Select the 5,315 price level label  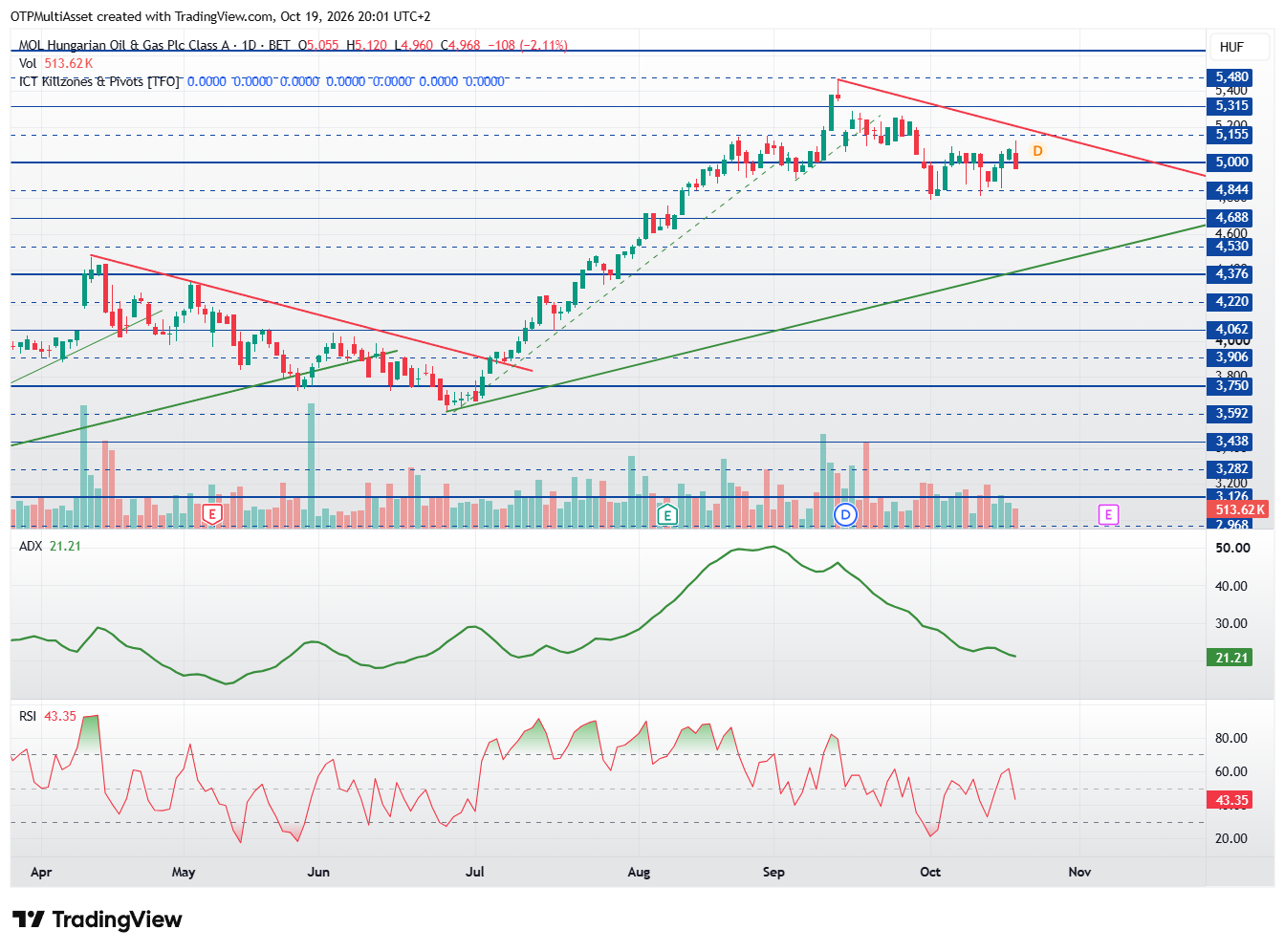(x=1231, y=106)
